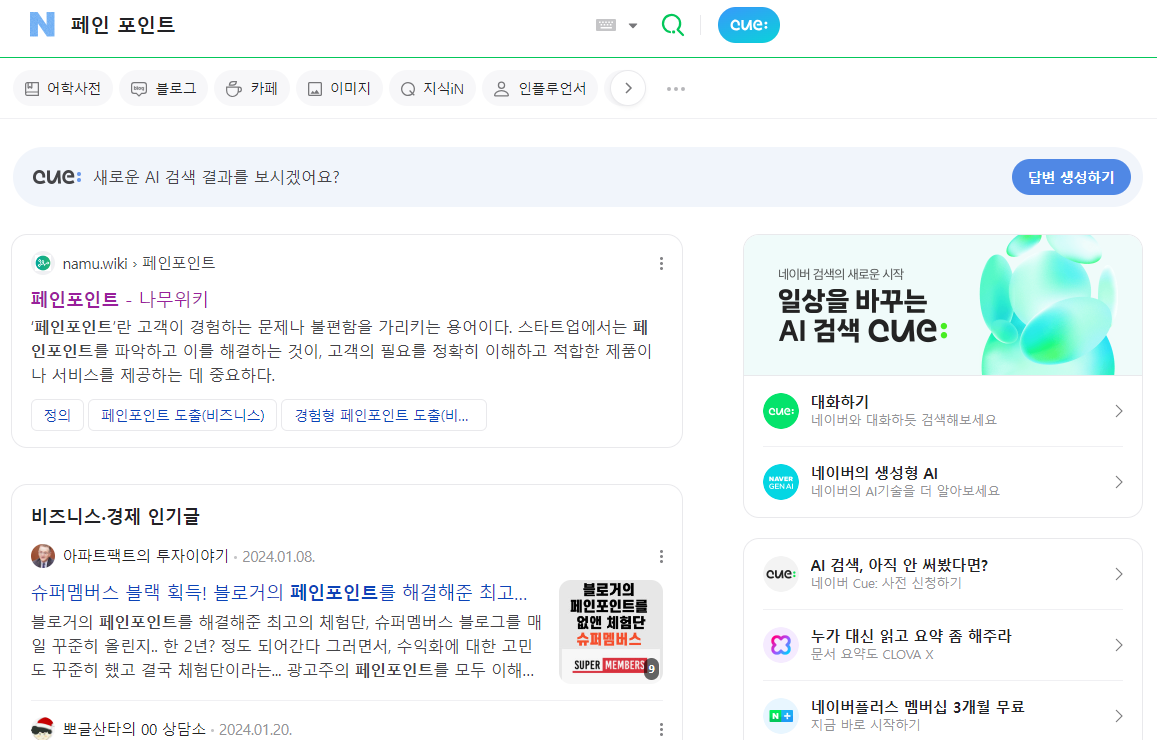This screenshot has width=1157, height=740.
Task: Open 네이버플러스 멤버십 3개월 무료 item
Action: tap(942, 716)
